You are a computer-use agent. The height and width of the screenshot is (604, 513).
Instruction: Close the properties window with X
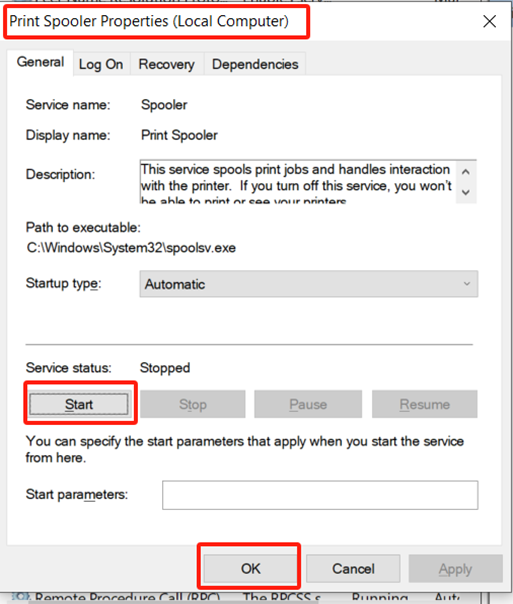click(490, 21)
